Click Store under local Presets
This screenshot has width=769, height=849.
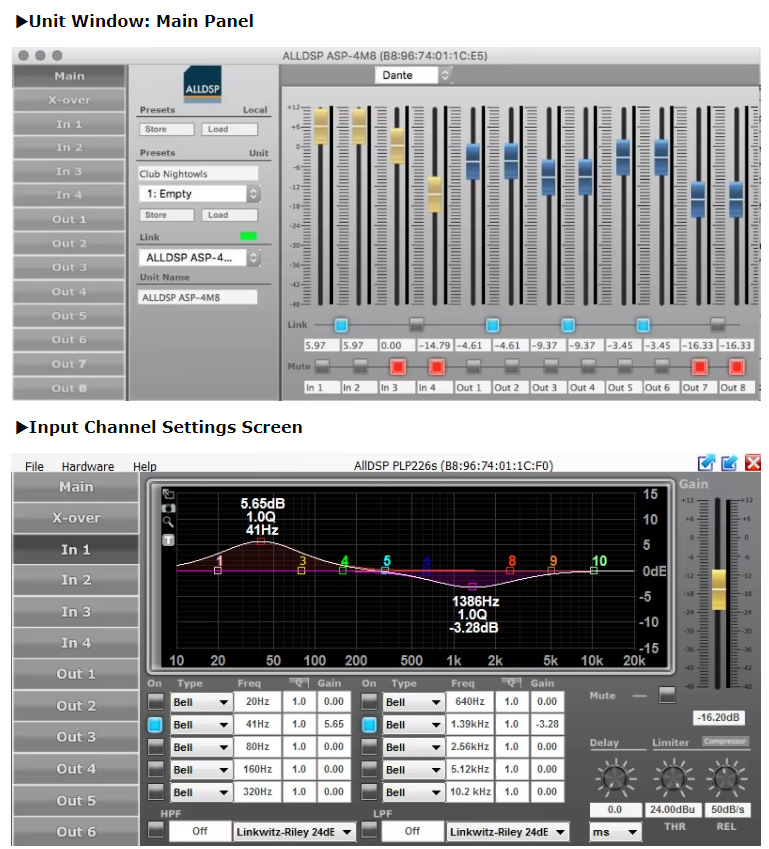click(166, 129)
